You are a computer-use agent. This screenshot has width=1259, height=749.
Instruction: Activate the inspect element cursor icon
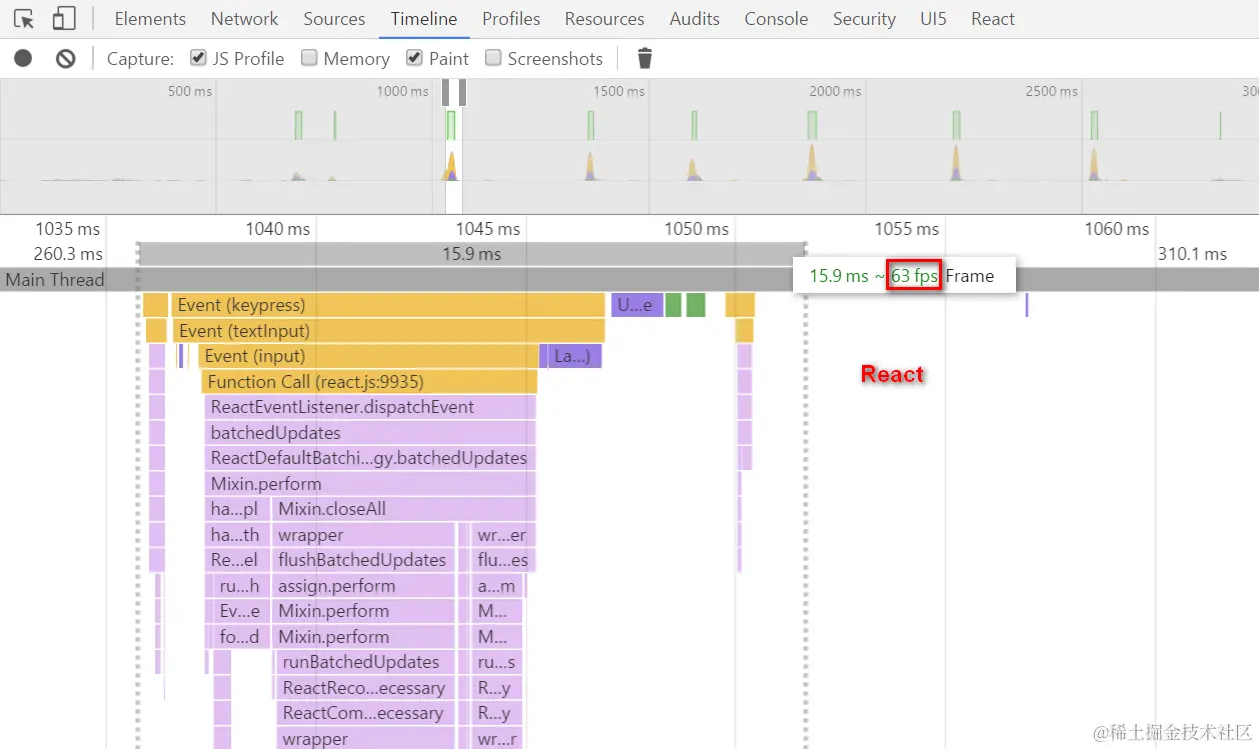click(24, 19)
